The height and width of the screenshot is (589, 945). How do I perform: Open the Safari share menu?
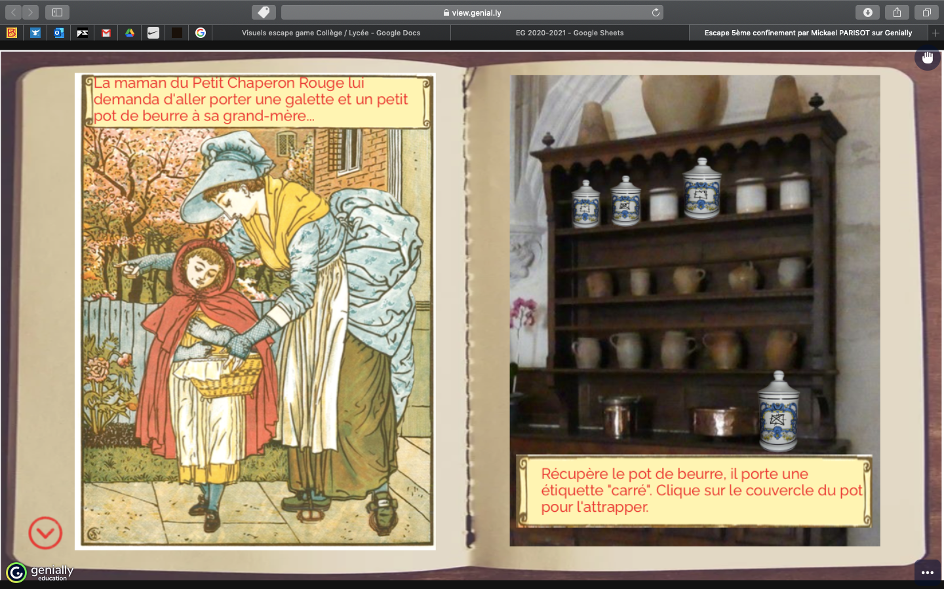(x=897, y=12)
